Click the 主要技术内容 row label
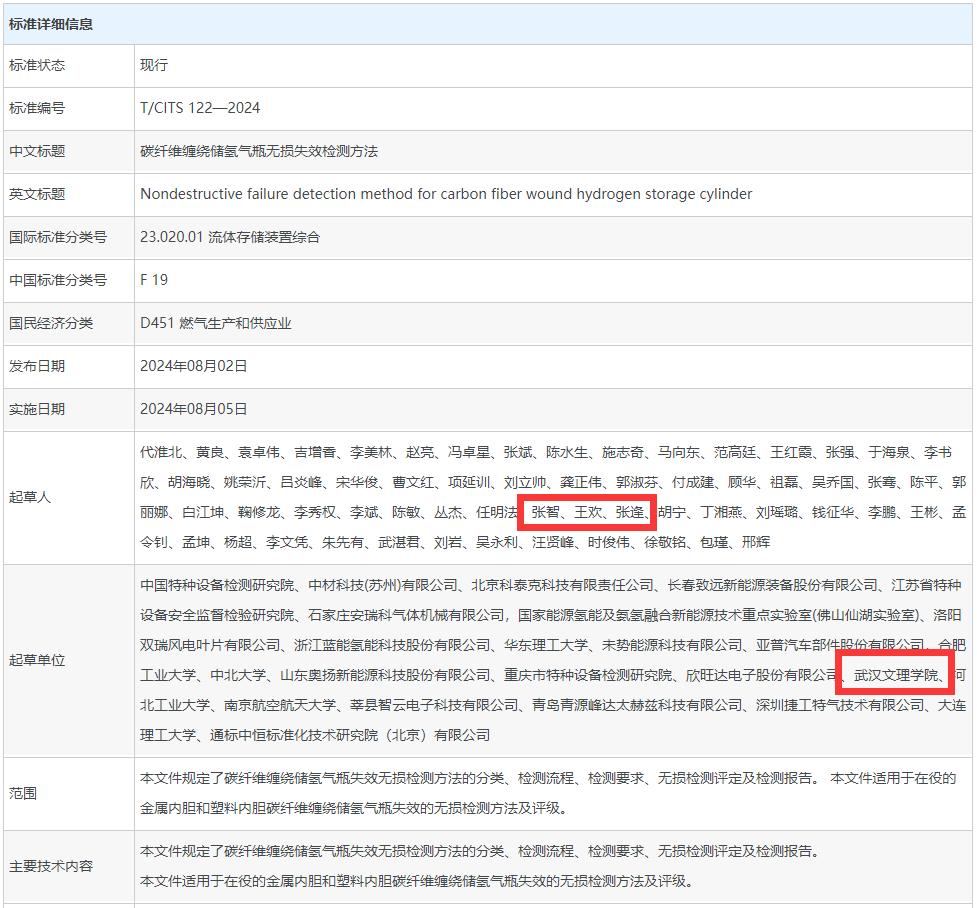This screenshot has width=977, height=908. (x=51, y=866)
